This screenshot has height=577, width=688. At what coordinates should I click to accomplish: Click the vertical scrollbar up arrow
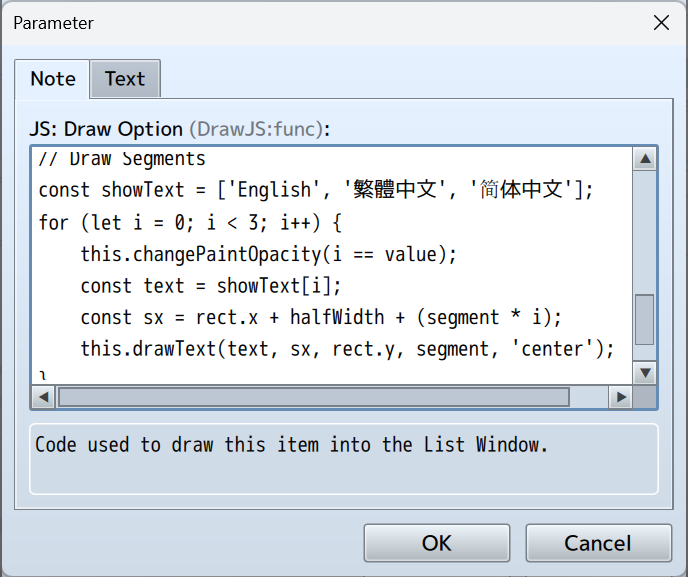pyautogui.click(x=645, y=160)
